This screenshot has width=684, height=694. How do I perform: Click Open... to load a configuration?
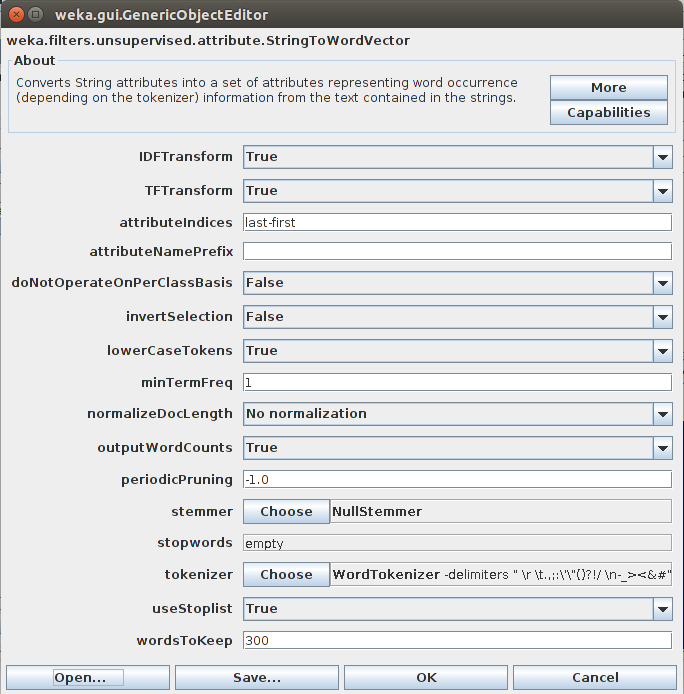pos(88,678)
